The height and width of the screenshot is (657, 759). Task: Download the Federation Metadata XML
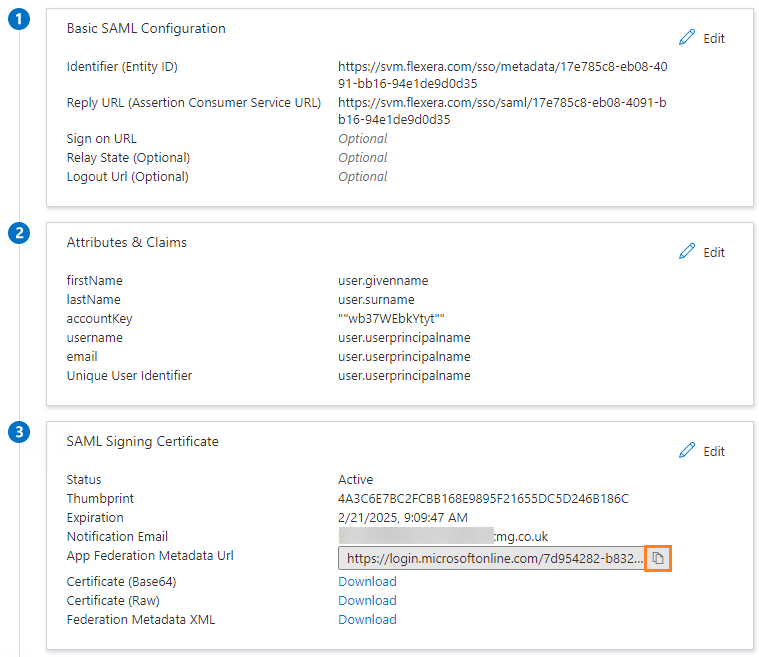click(x=367, y=620)
